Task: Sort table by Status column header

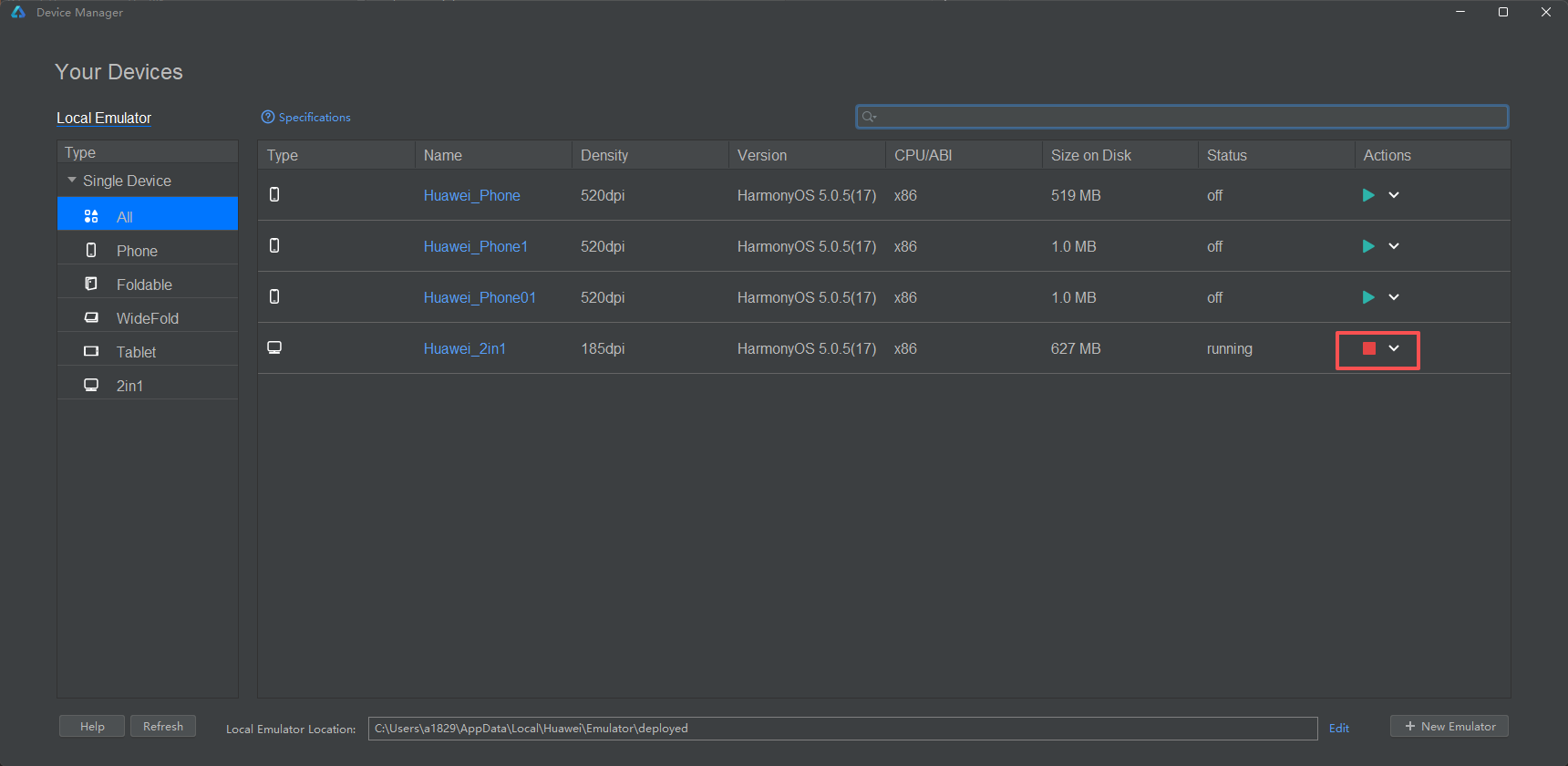Action: click(1276, 155)
